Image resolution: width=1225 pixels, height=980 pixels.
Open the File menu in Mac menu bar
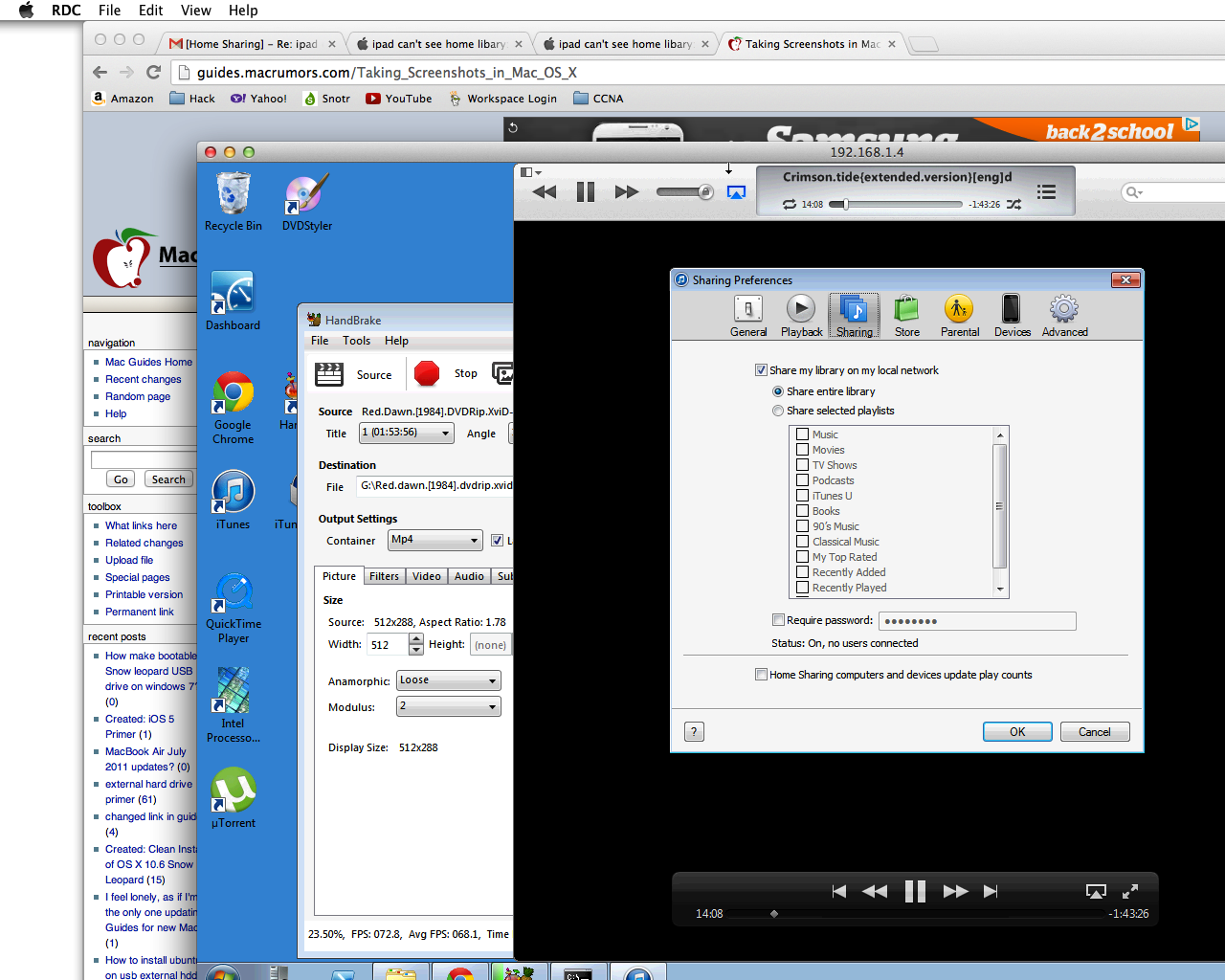110,11
